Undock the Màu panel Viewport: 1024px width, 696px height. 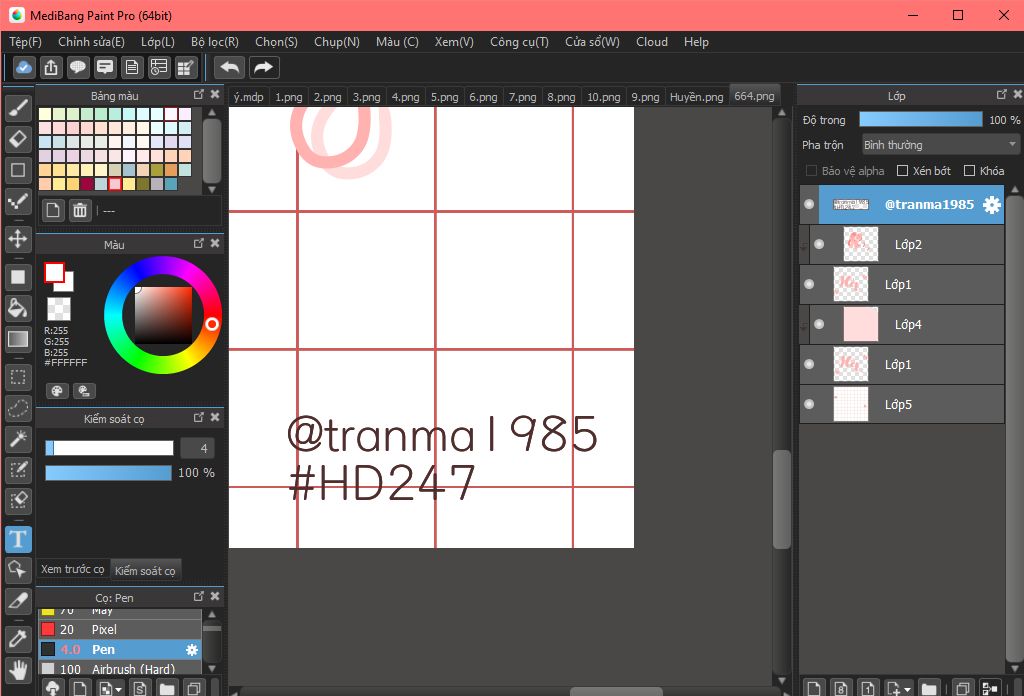pos(199,243)
